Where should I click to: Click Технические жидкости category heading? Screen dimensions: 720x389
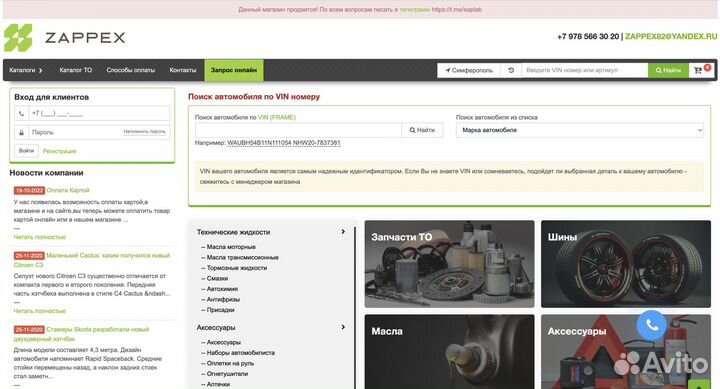[x=233, y=232]
